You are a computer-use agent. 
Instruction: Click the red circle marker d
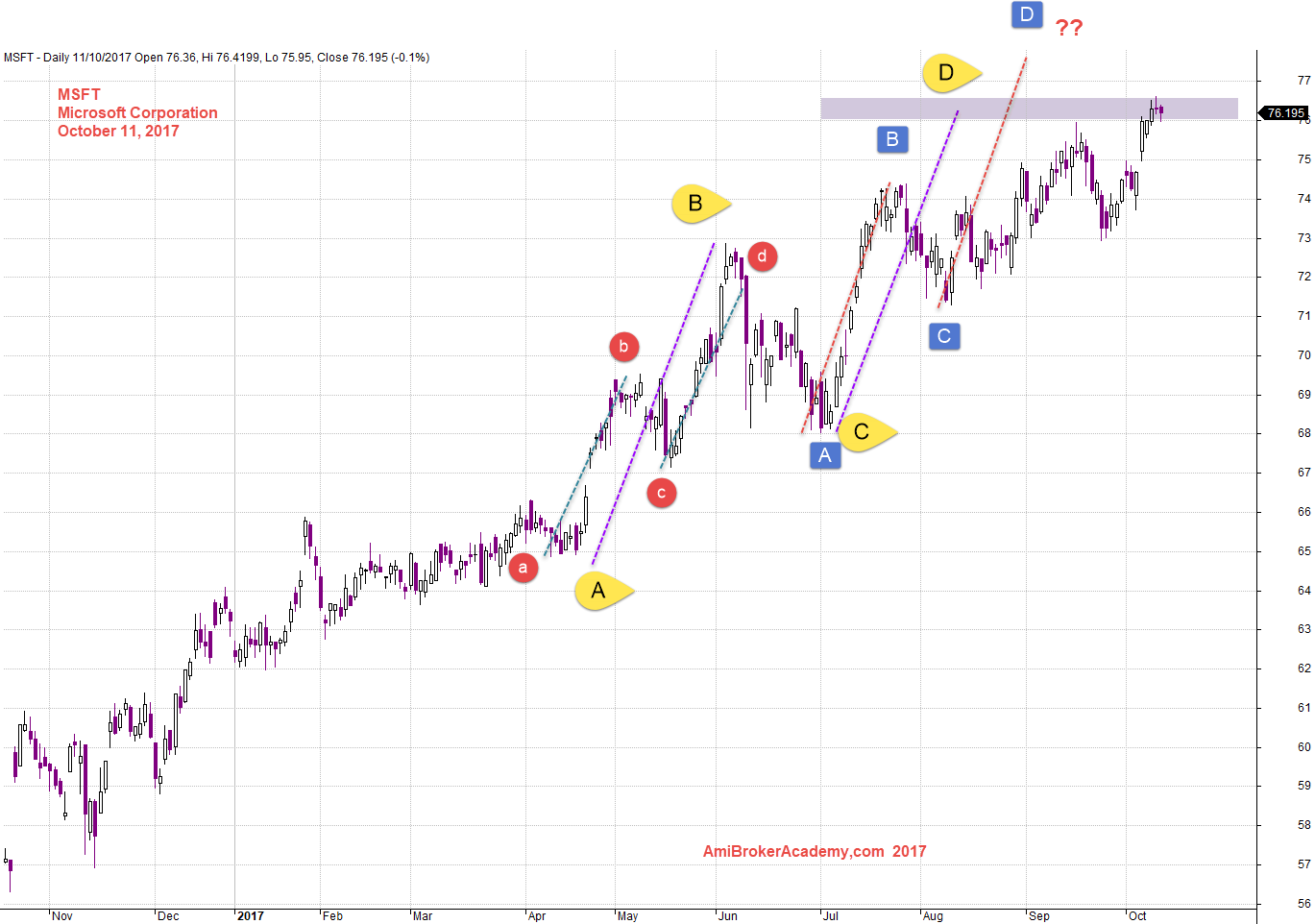[762, 256]
